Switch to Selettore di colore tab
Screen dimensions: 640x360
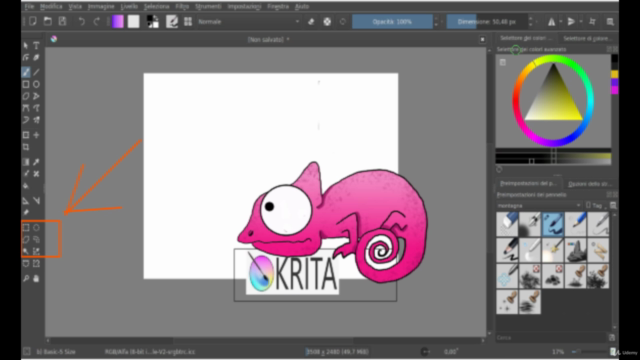[587, 38]
